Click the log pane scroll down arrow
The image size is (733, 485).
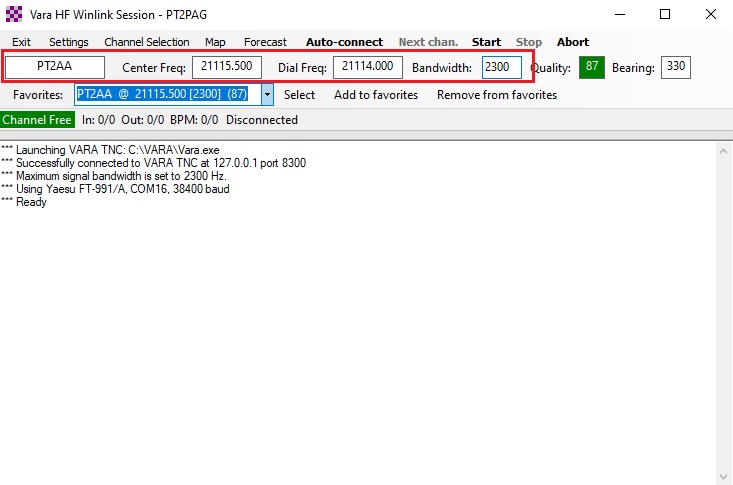click(724, 476)
